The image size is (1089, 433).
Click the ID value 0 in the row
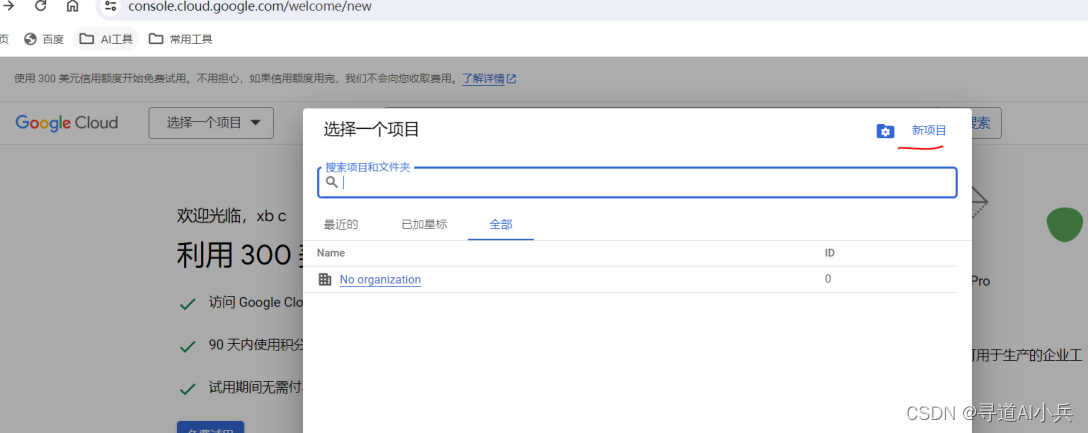(828, 279)
